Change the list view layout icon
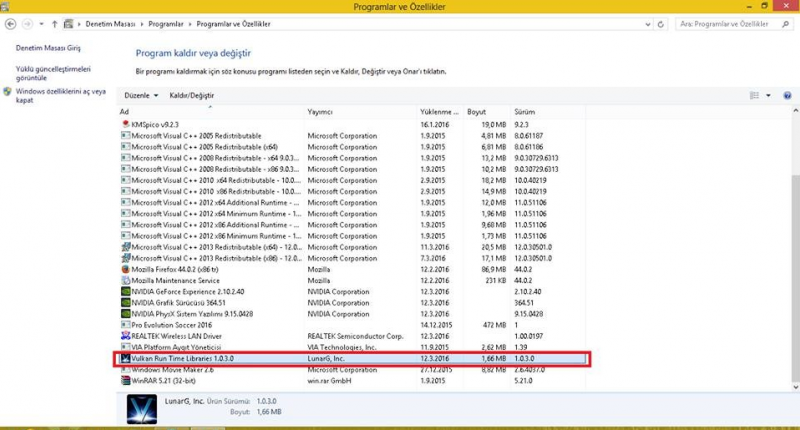 754,95
